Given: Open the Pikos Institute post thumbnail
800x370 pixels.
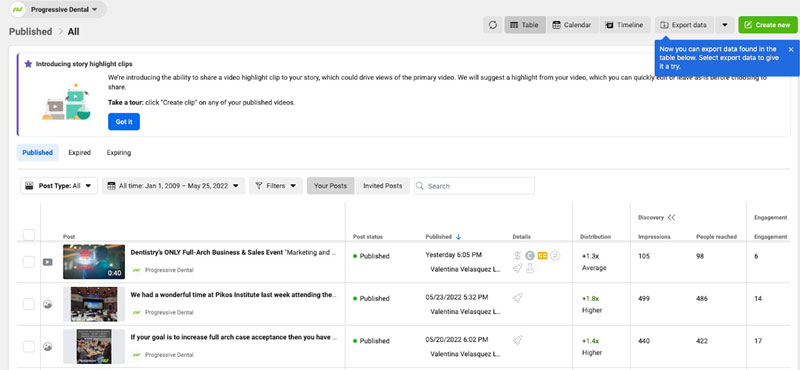Looking at the screenshot, I should pyautogui.click(x=94, y=304).
